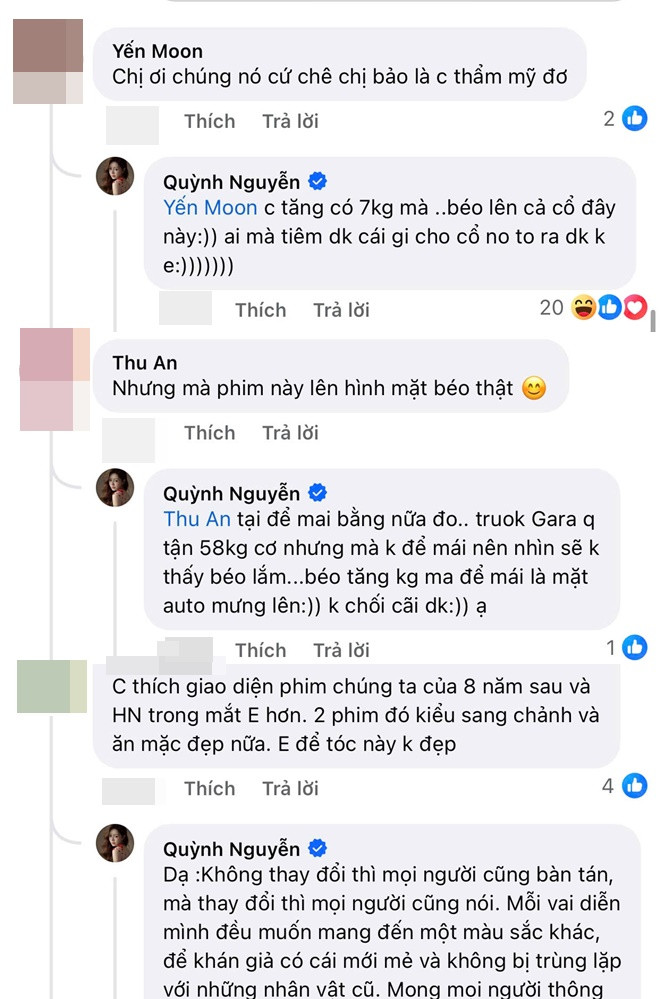The image size is (660, 999).
Task: Click the Like icon showing 4 reactions
Action: 634,787
